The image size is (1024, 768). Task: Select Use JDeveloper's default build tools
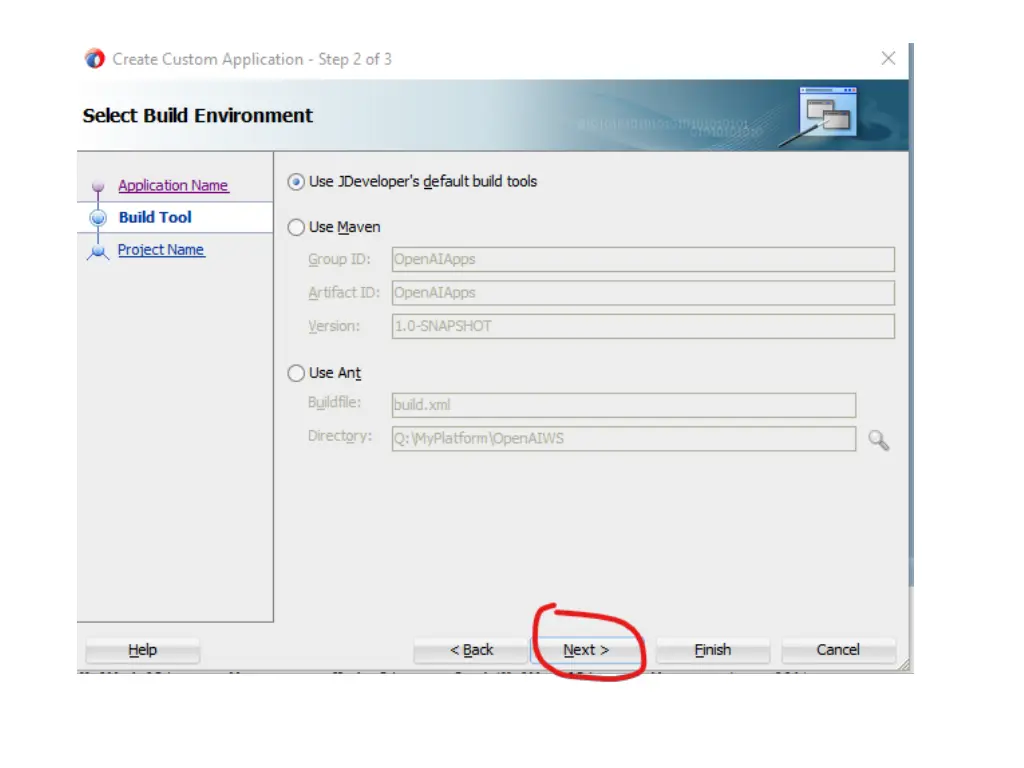pos(296,182)
